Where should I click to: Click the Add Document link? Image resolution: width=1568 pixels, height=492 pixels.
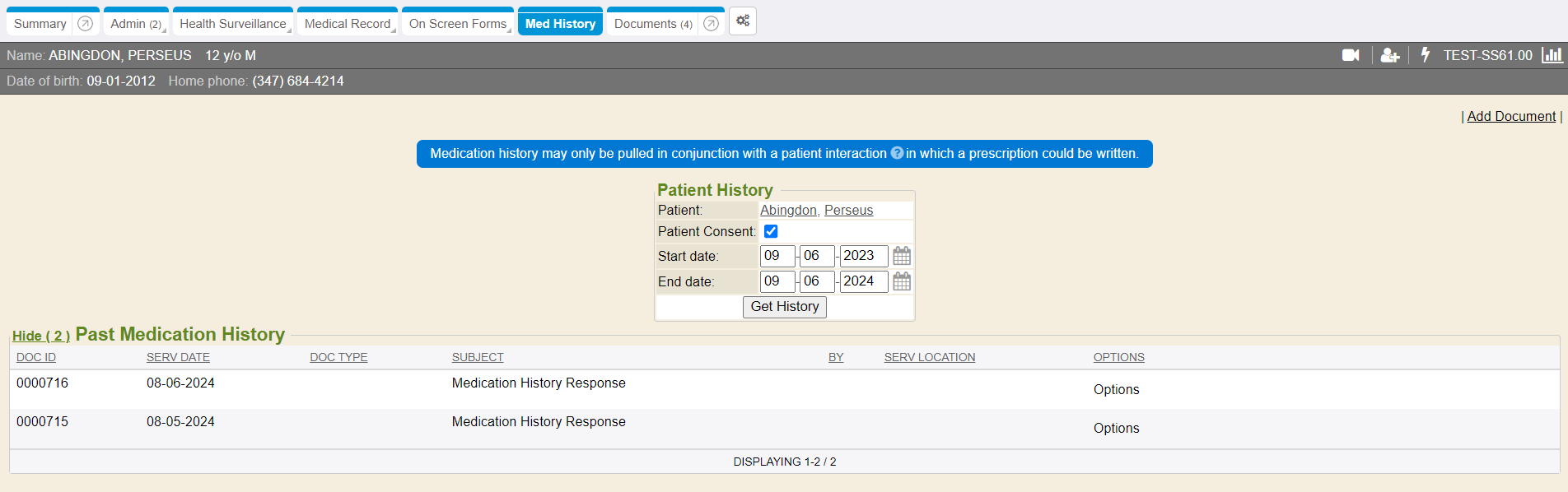tap(1511, 116)
